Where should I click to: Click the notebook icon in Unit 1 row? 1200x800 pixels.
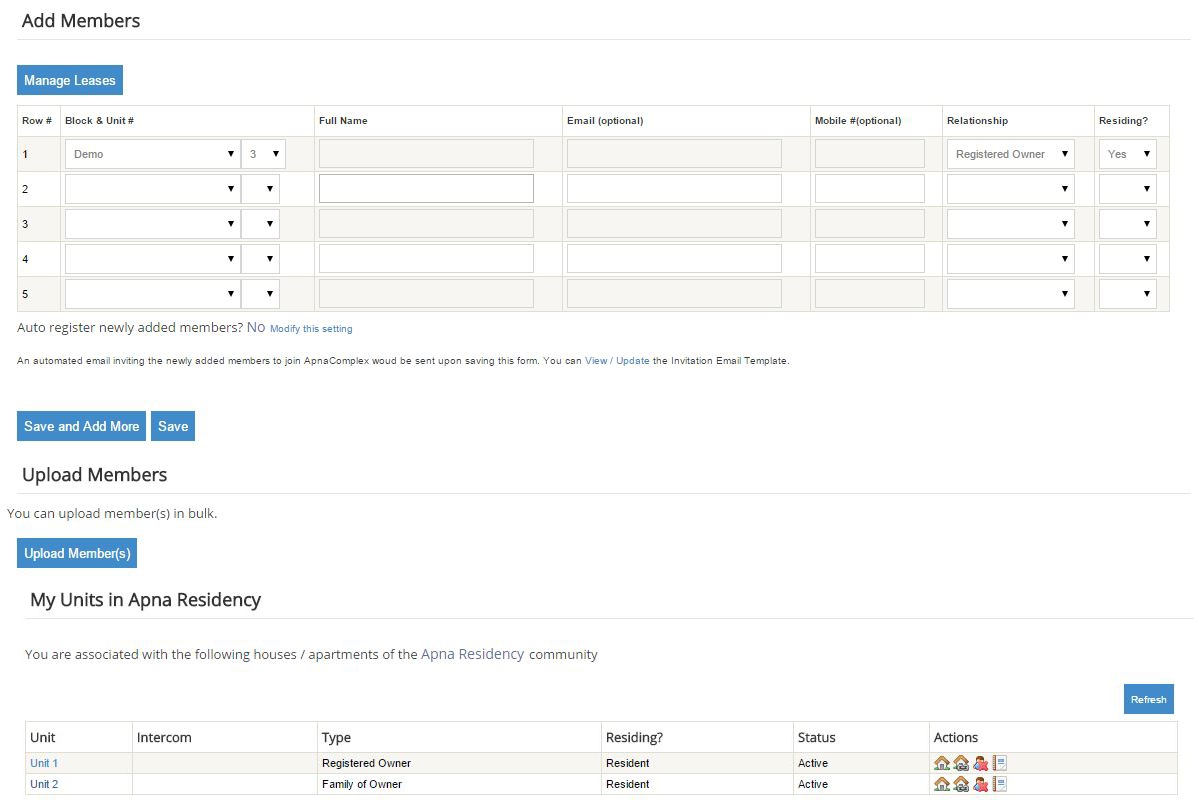[x=1000, y=763]
